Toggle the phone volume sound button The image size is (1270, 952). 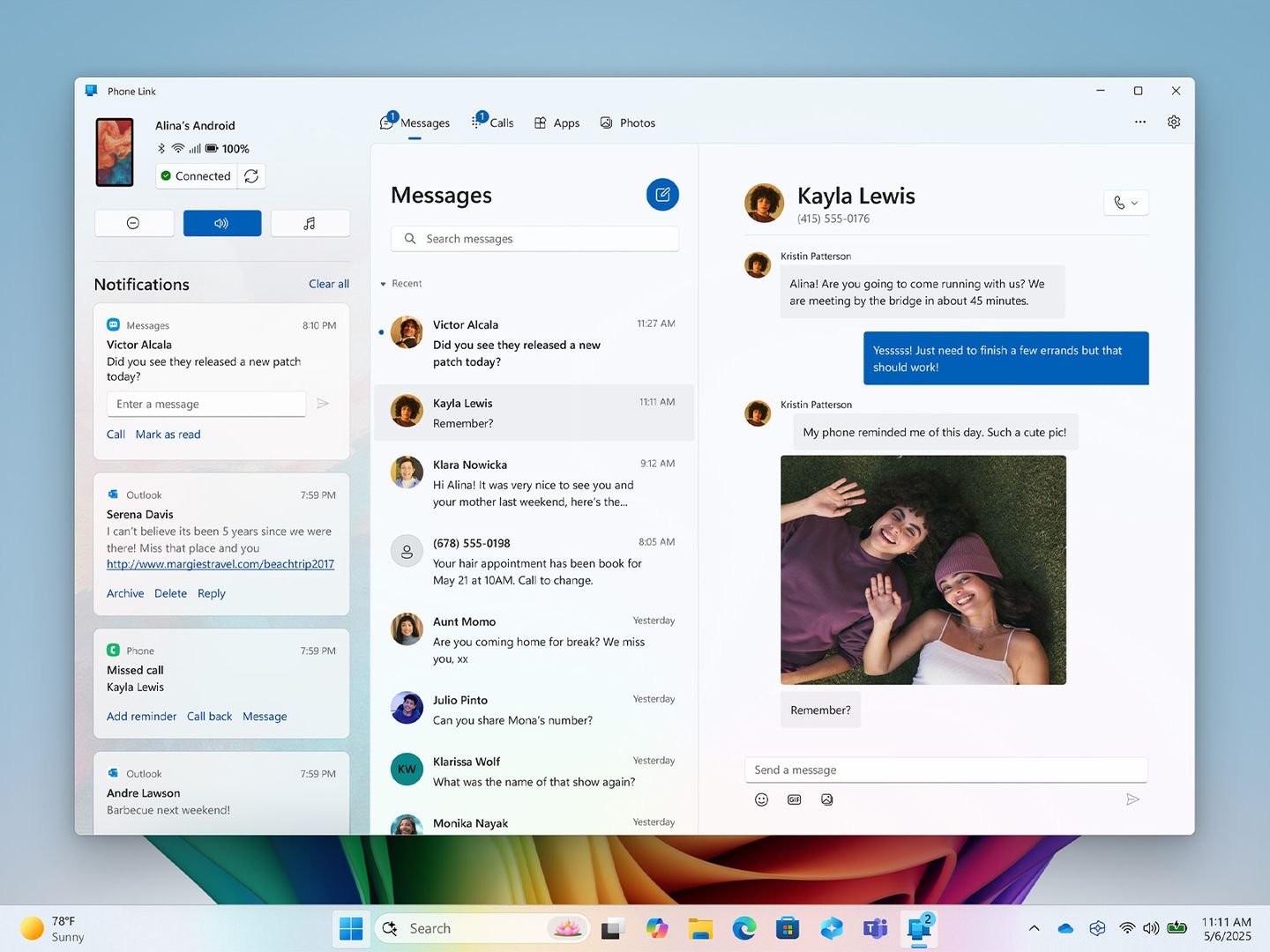pos(222,223)
